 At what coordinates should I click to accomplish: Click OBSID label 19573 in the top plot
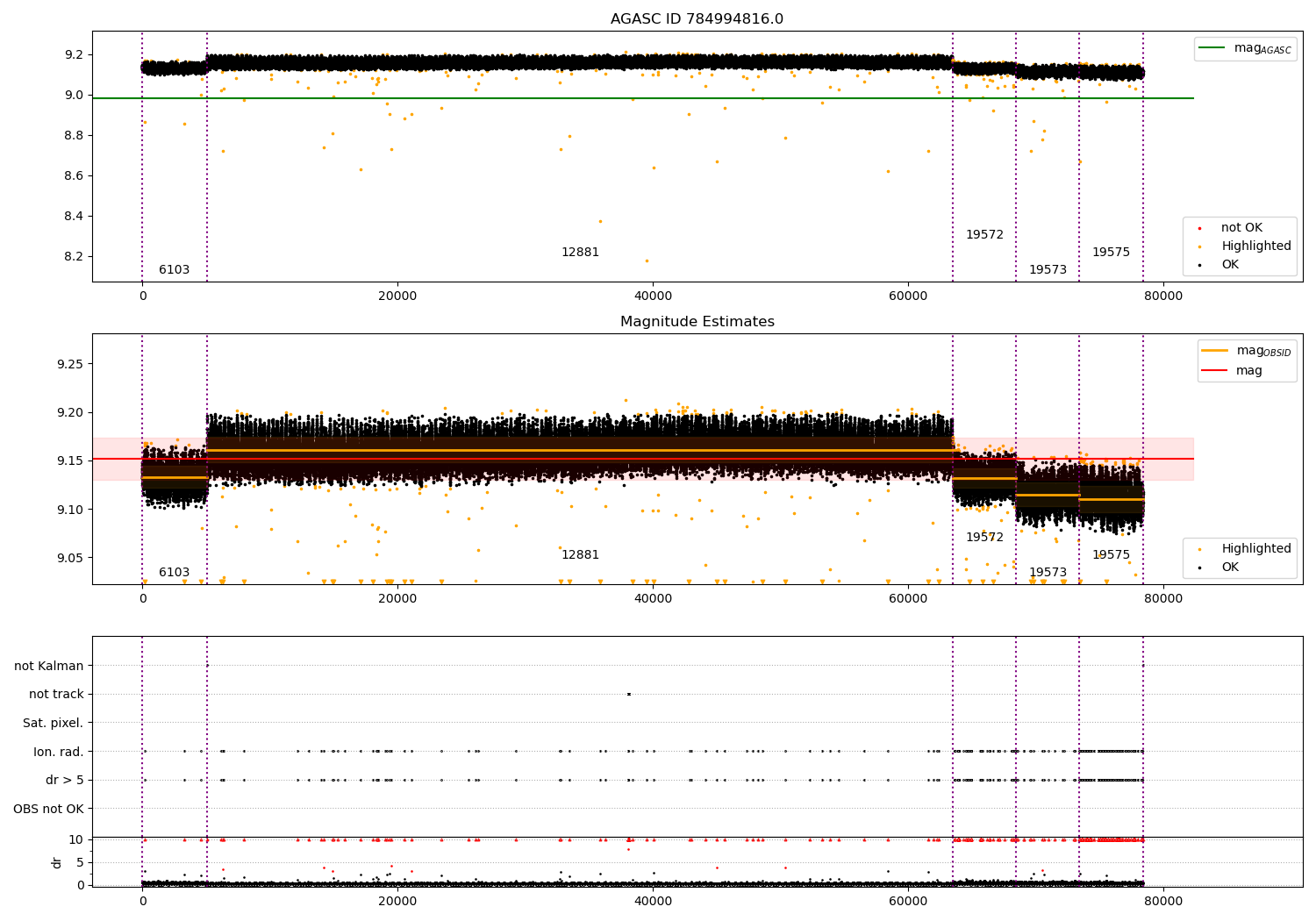pos(1048,270)
